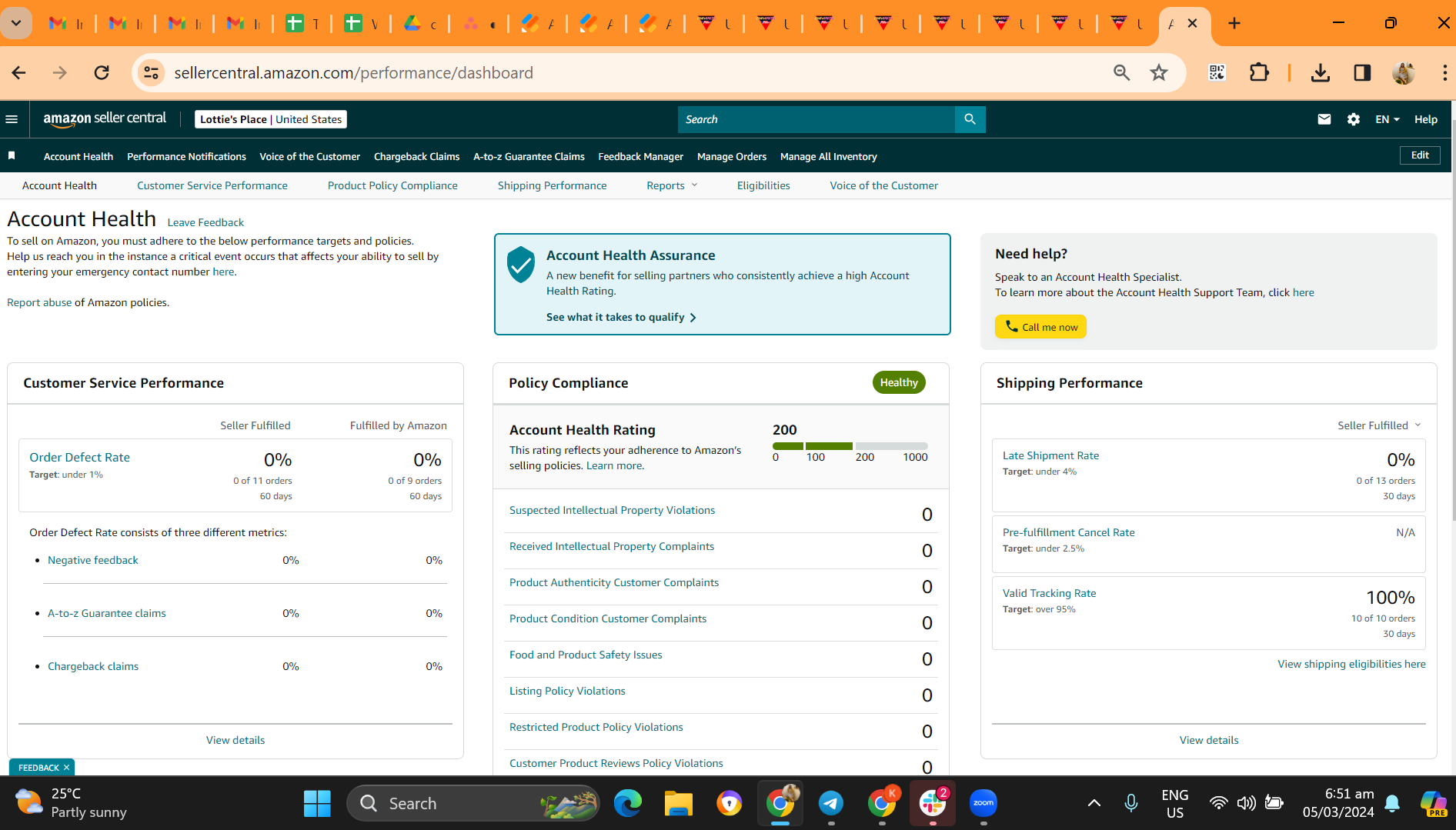
Task: Open the Chrome extensions puzzle icon
Action: coord(1260,72)
